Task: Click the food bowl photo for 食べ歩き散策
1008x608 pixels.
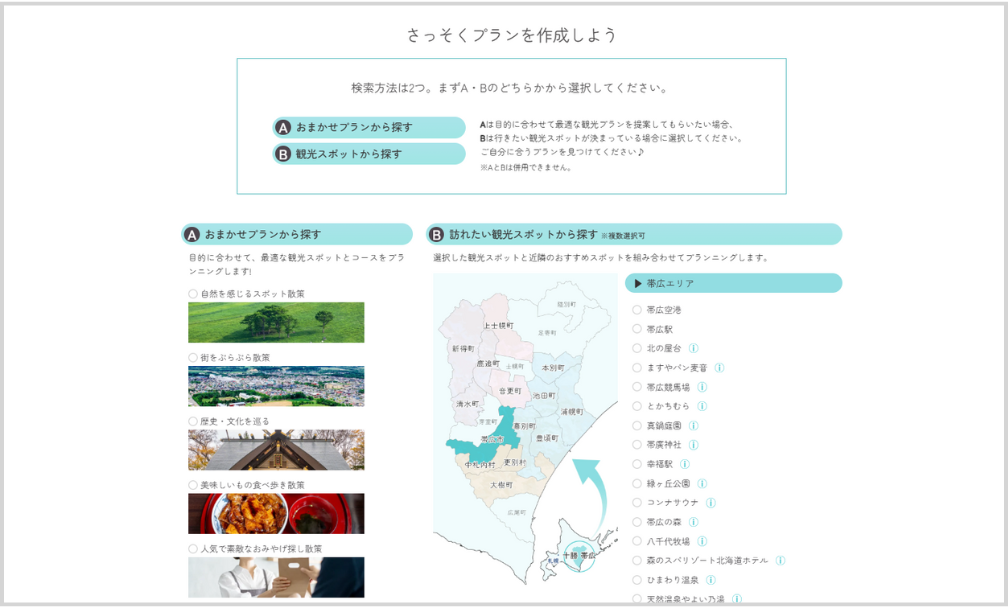Action: pos(276,513)
